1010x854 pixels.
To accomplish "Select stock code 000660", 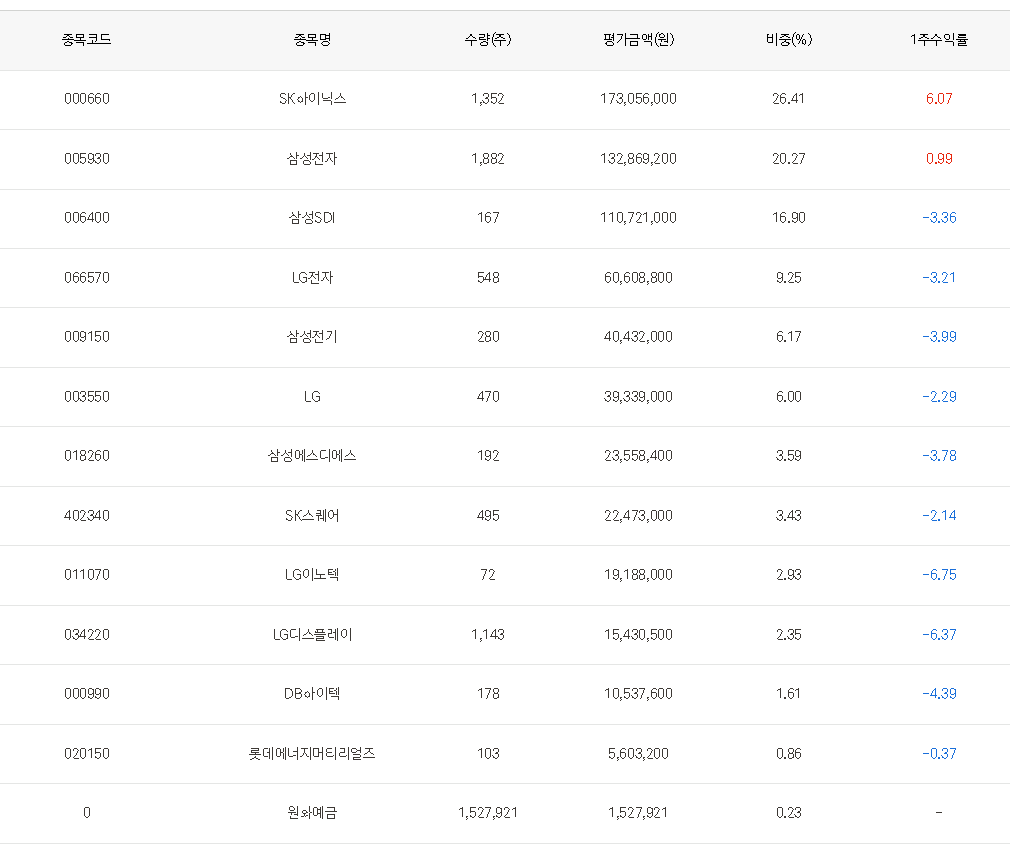I will (87, 99).
